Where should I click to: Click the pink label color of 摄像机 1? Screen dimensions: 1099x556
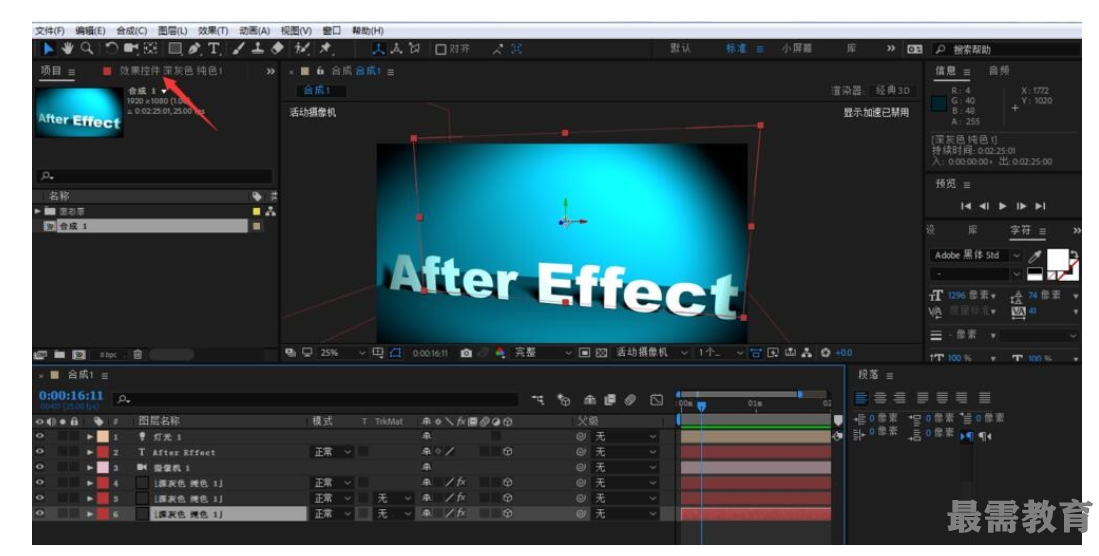pos(103,467)
